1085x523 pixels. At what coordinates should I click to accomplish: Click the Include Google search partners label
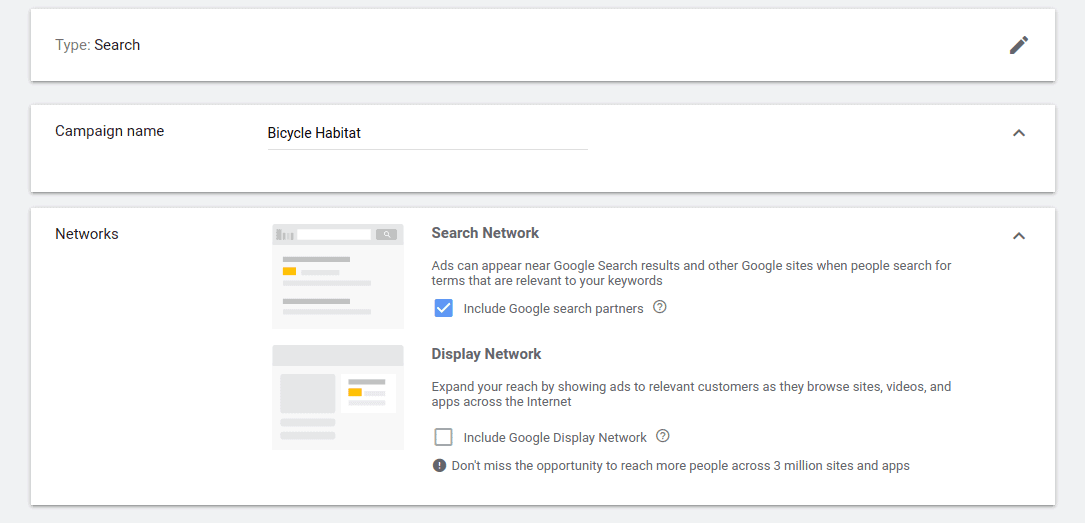[x=554, y=309]
